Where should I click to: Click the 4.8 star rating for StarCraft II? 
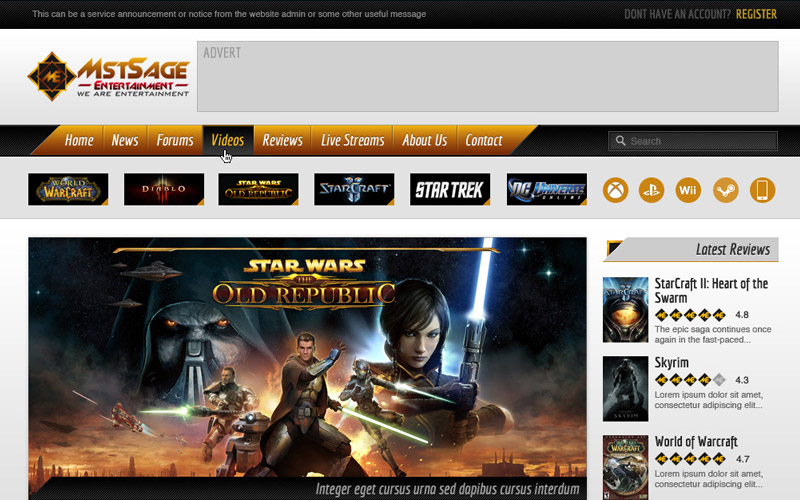[690, 315]
